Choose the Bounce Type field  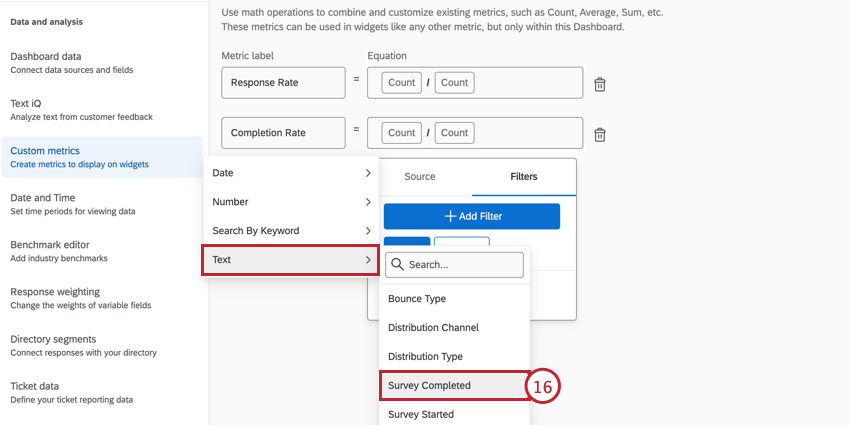pos(454,299)
